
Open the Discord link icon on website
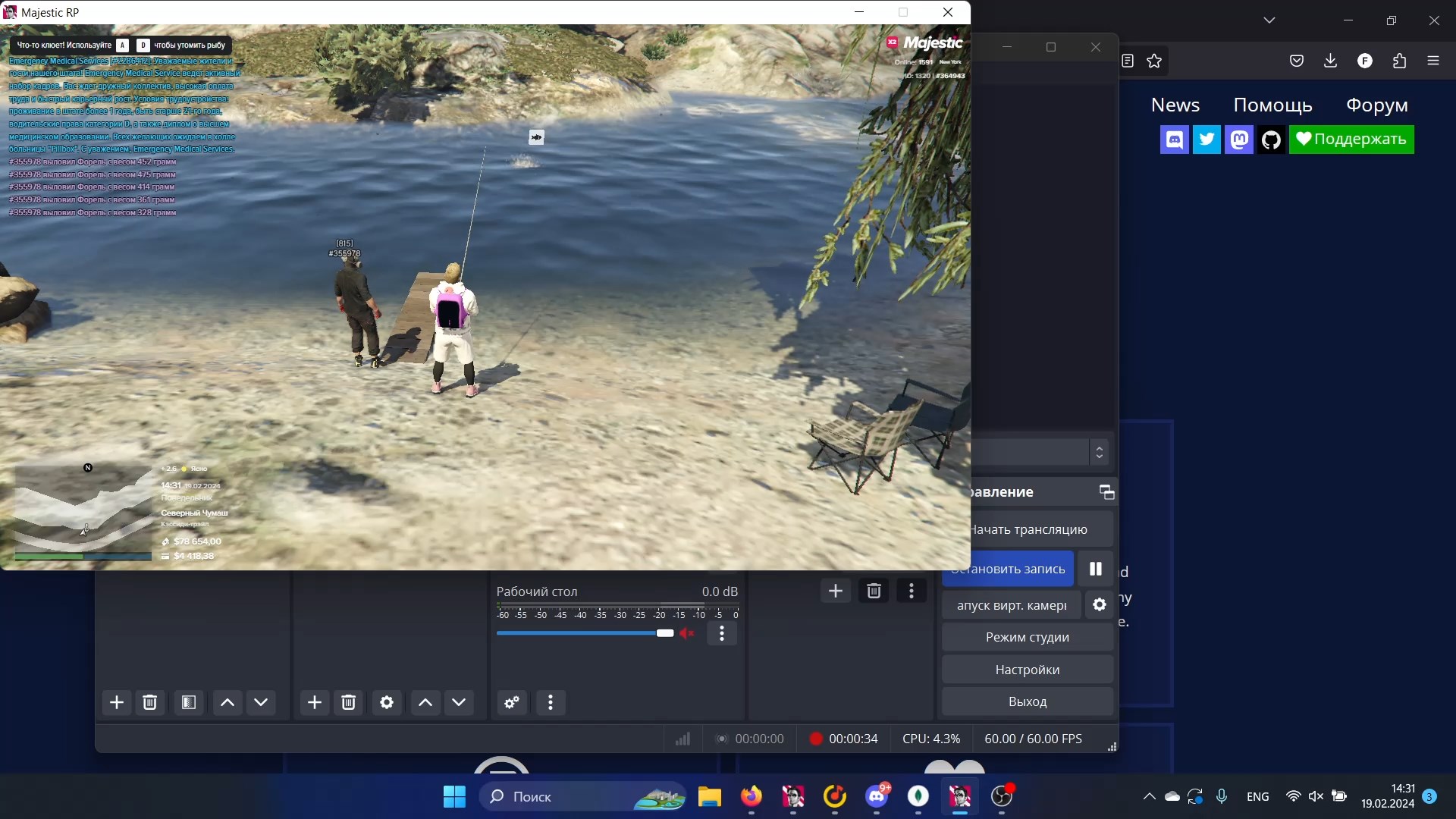[1175, 140]
